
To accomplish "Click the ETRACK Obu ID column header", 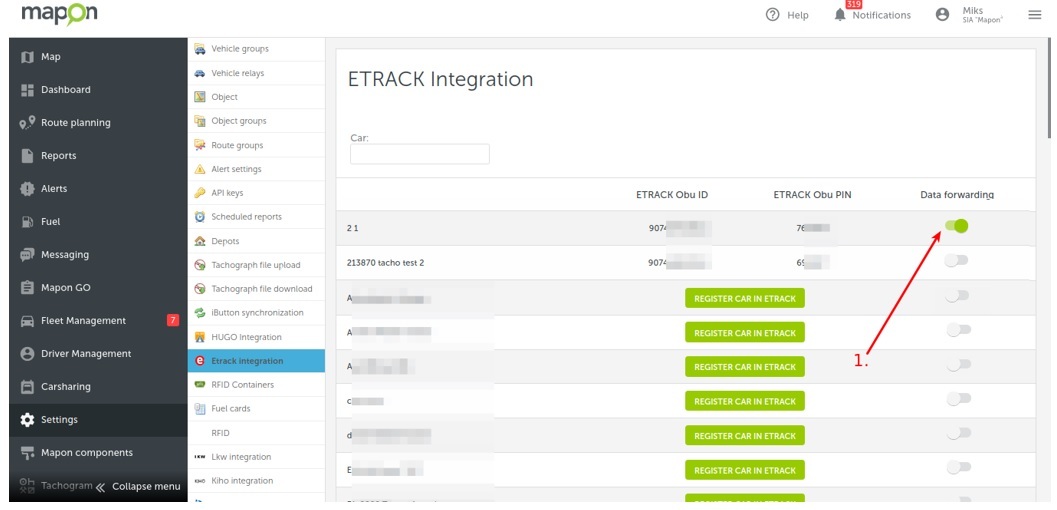I will 671,195.
